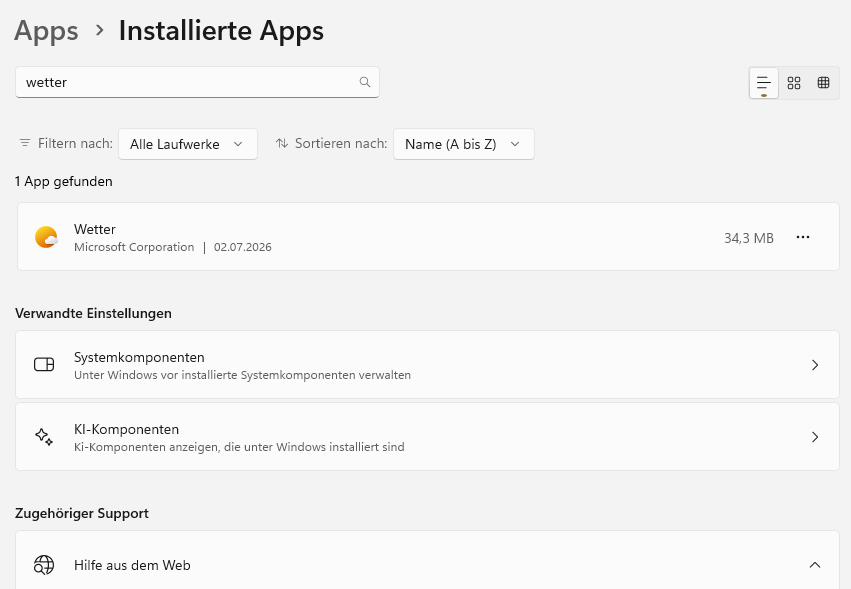851x589 pixels.
Task: Open Systemkomponenten via its chevron
Action: click(x=815, y=365)
